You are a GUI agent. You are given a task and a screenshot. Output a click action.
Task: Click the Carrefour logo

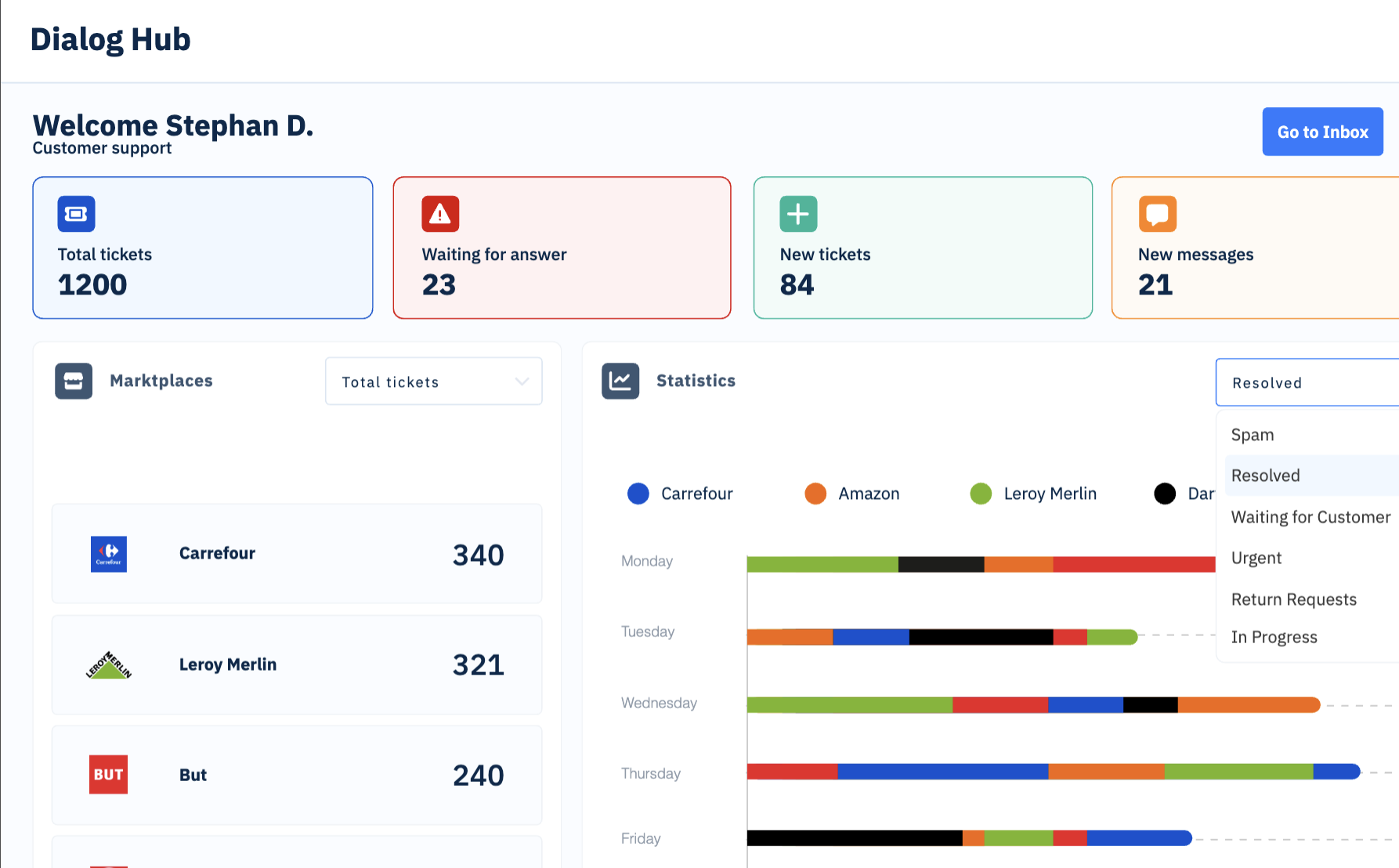109,554
